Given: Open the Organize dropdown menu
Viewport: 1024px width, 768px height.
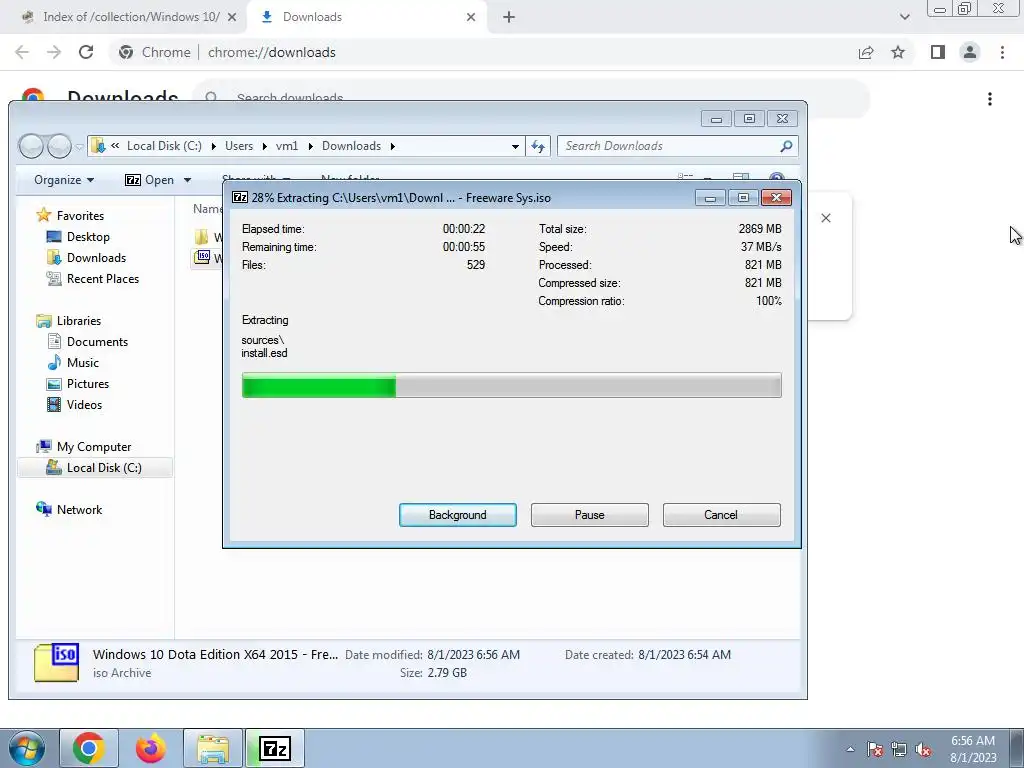Looking at the screenshot, I should (64, 180).
